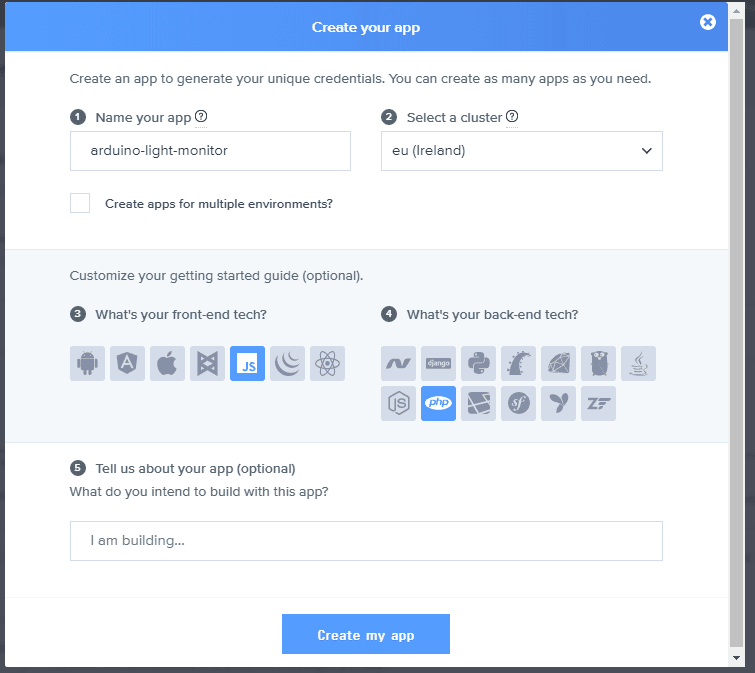Choose the Node.js back-end icon
The height and width of the screenshot is (673, 755).
(398, 404)
